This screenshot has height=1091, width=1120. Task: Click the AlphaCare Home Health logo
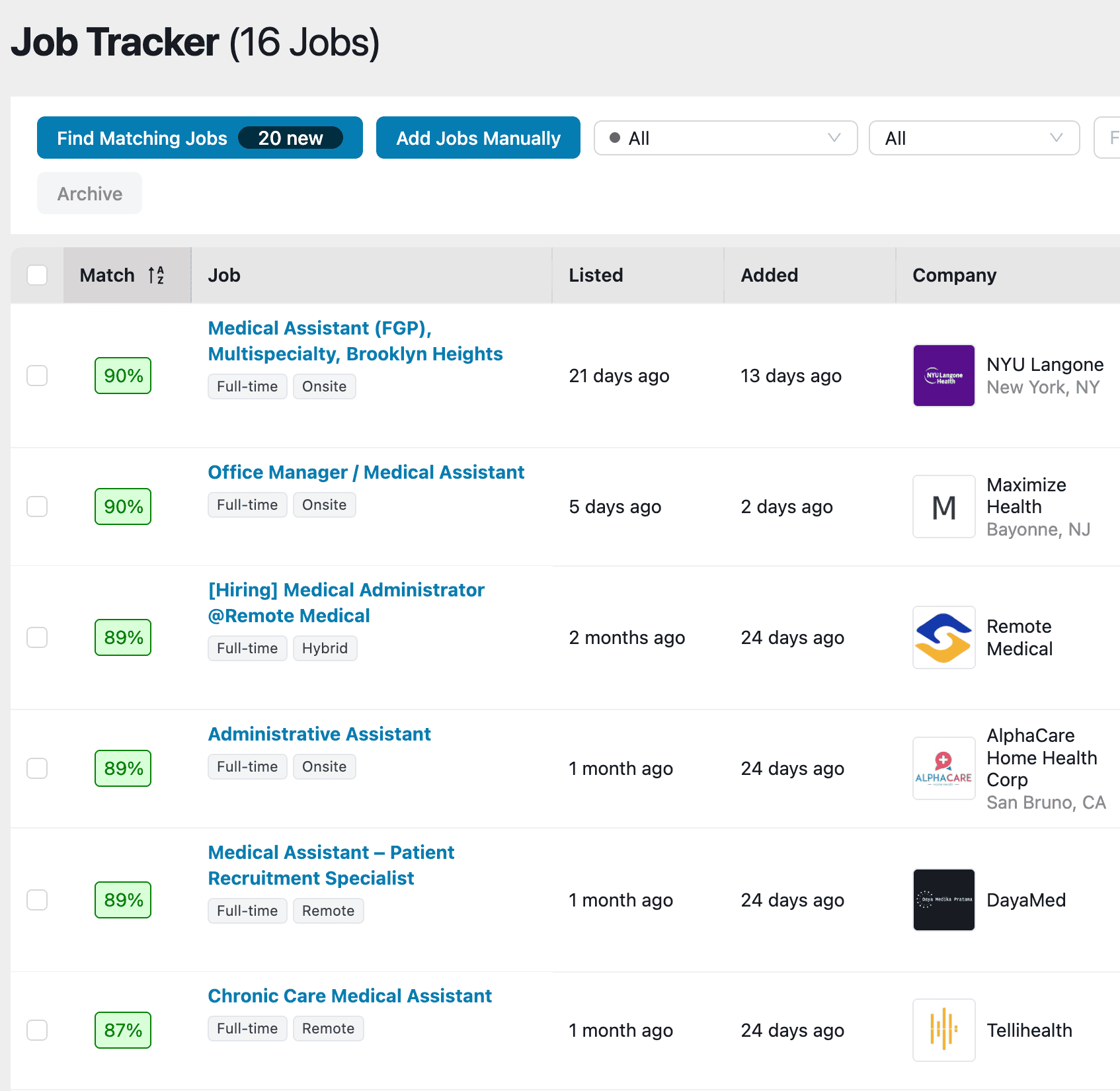[x=943, y=768]
